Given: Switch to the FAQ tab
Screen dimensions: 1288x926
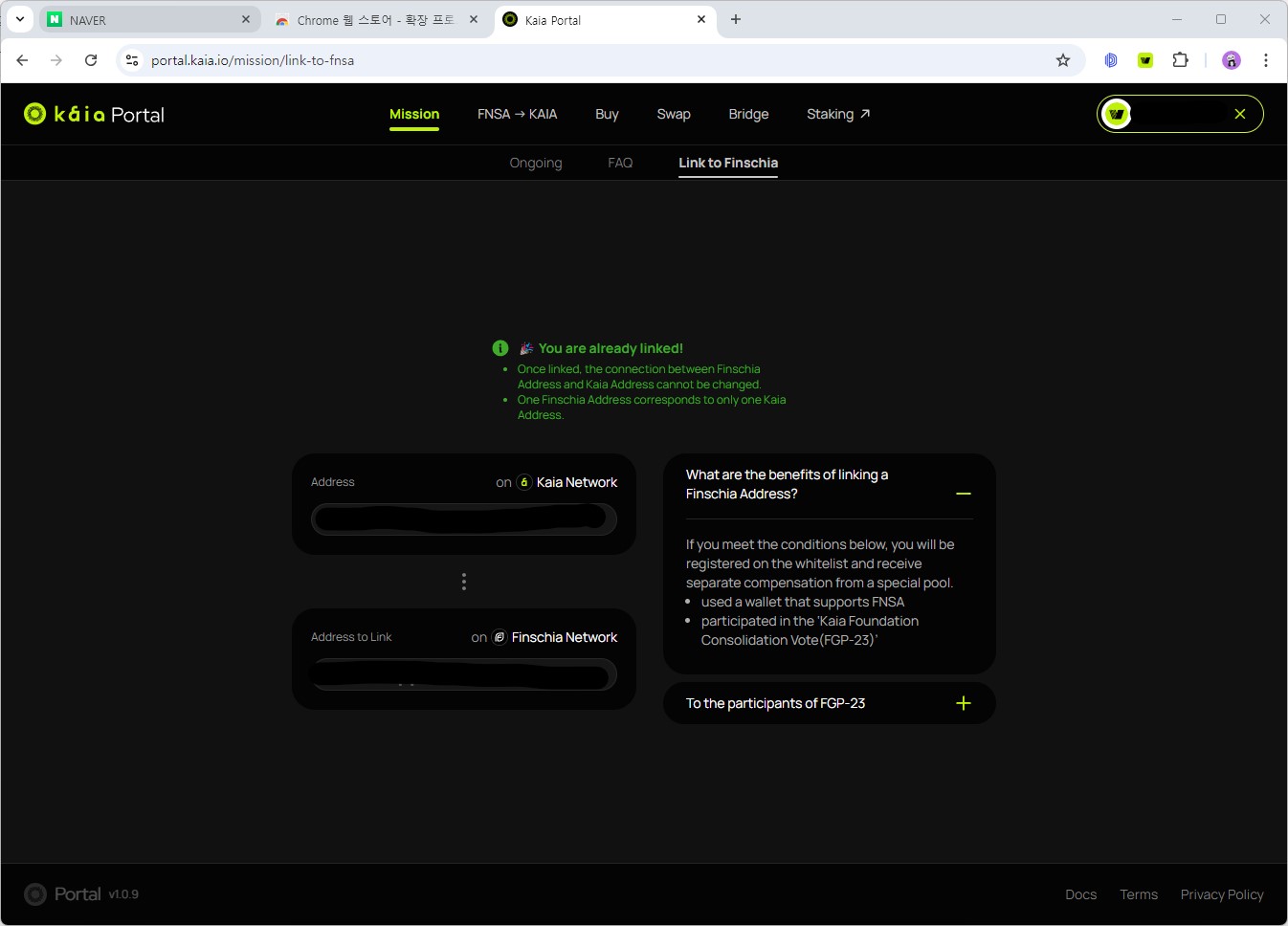Looking at the screenshot, I should coord(620,163).
